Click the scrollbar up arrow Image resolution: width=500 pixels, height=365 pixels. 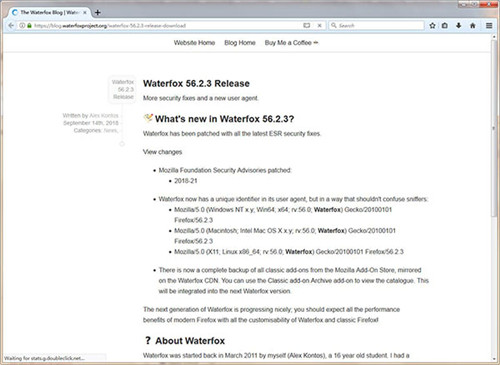494,37
